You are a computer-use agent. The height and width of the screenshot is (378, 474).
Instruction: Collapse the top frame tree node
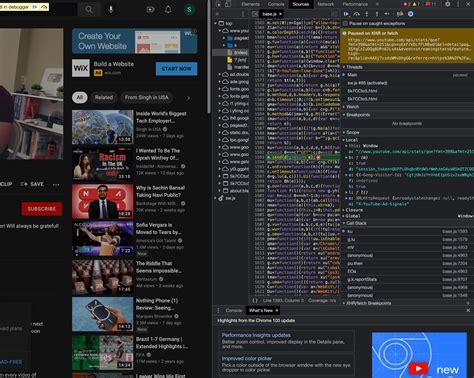click(216, 23)
